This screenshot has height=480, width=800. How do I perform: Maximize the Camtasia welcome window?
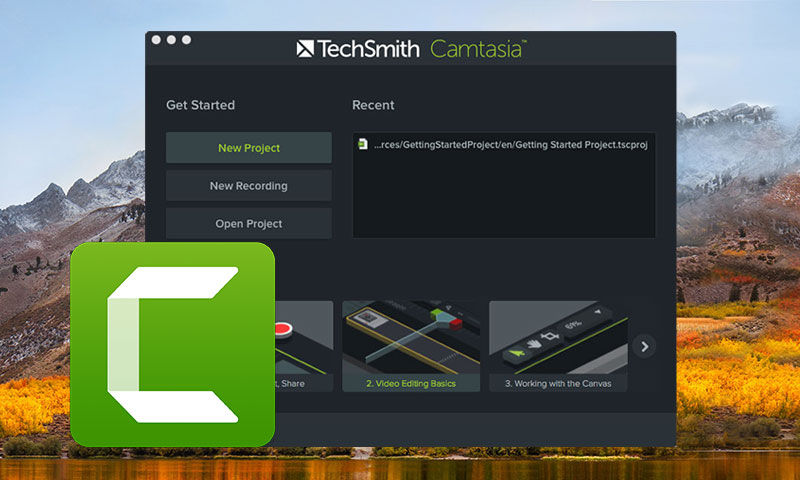[x=187, y=40]
